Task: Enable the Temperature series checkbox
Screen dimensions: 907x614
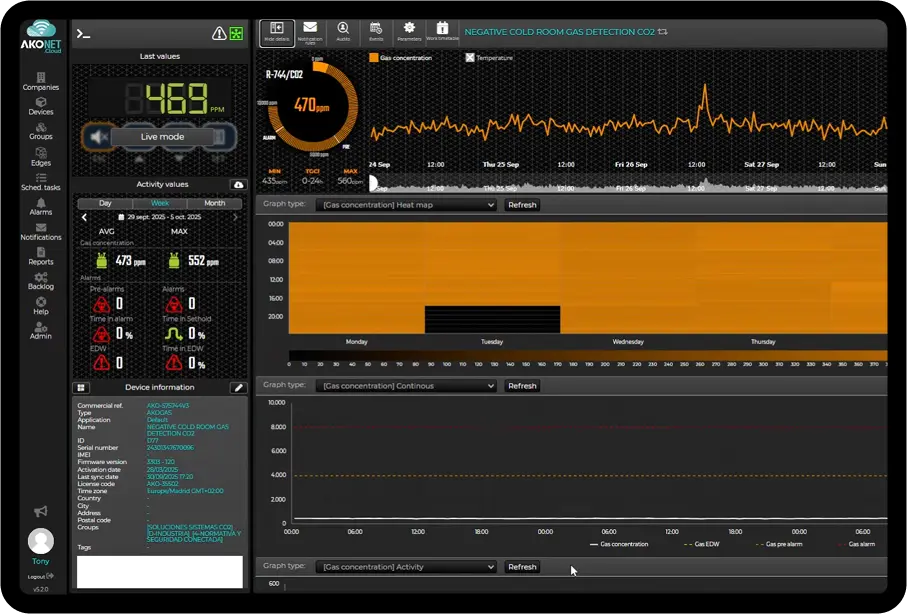Action: click(468, 56)
